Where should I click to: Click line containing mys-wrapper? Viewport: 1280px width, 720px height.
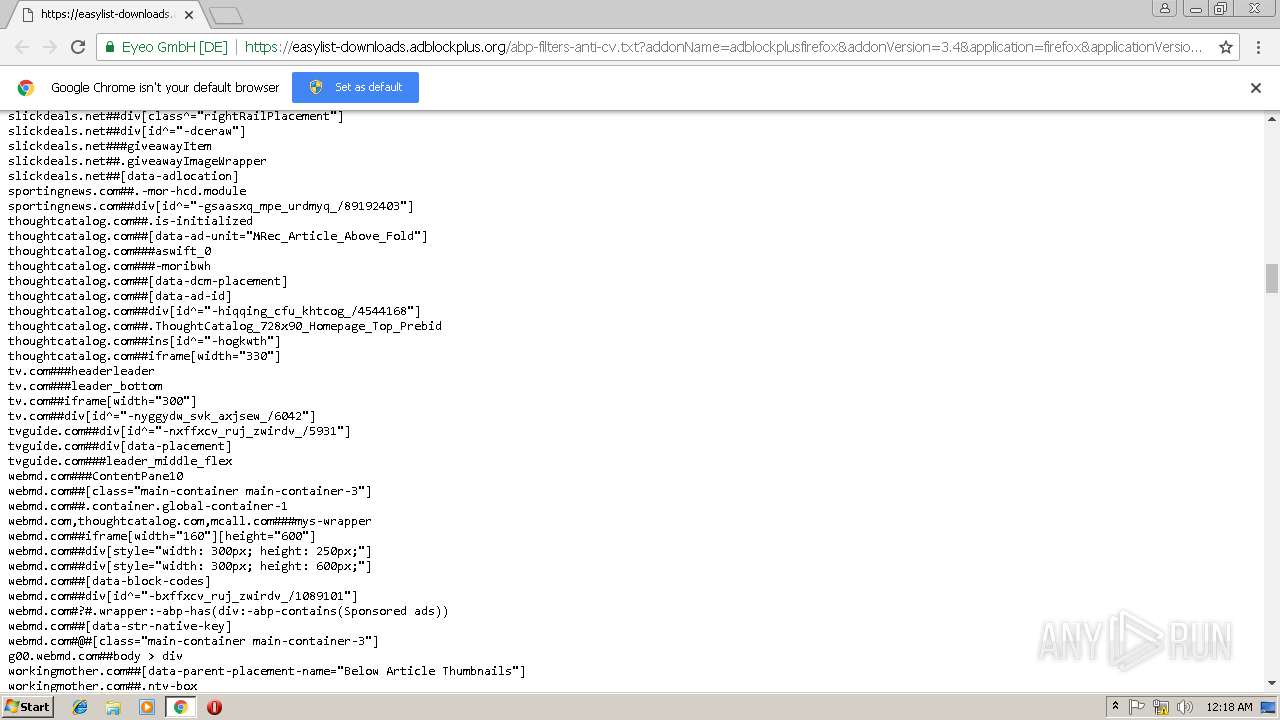(x=190, y=521)
